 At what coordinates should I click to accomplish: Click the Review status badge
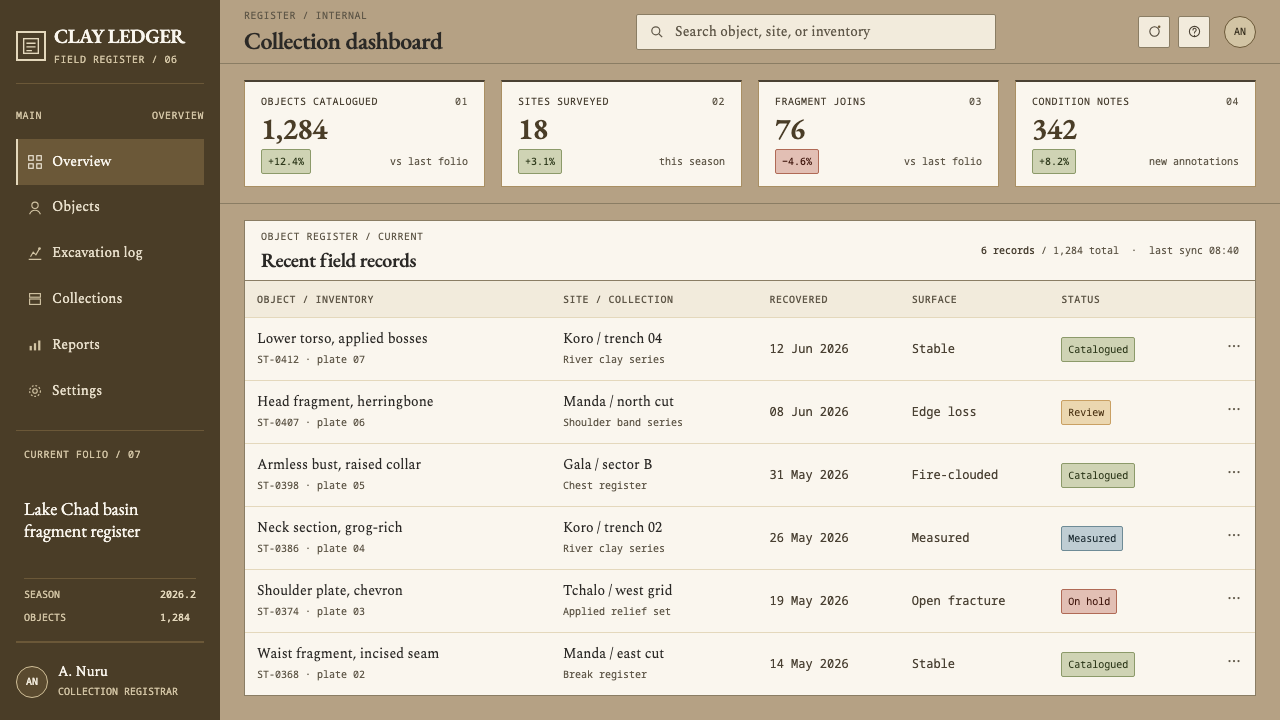coord(1086,413)
